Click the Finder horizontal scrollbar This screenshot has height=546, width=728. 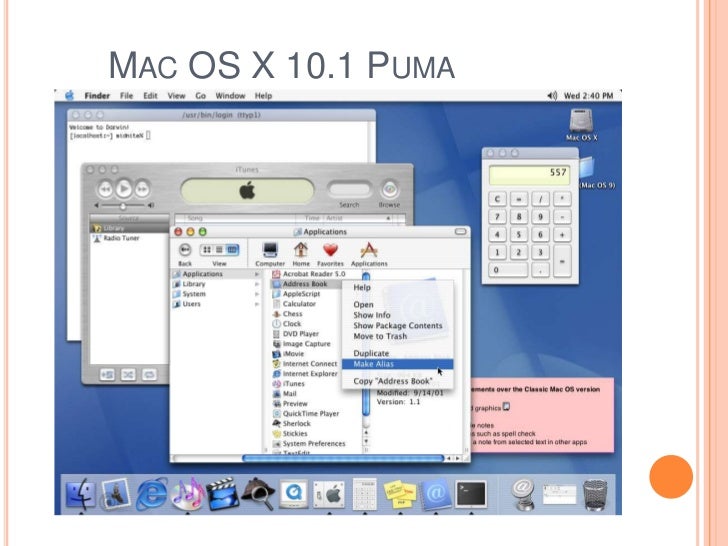(x=343, y=458)
